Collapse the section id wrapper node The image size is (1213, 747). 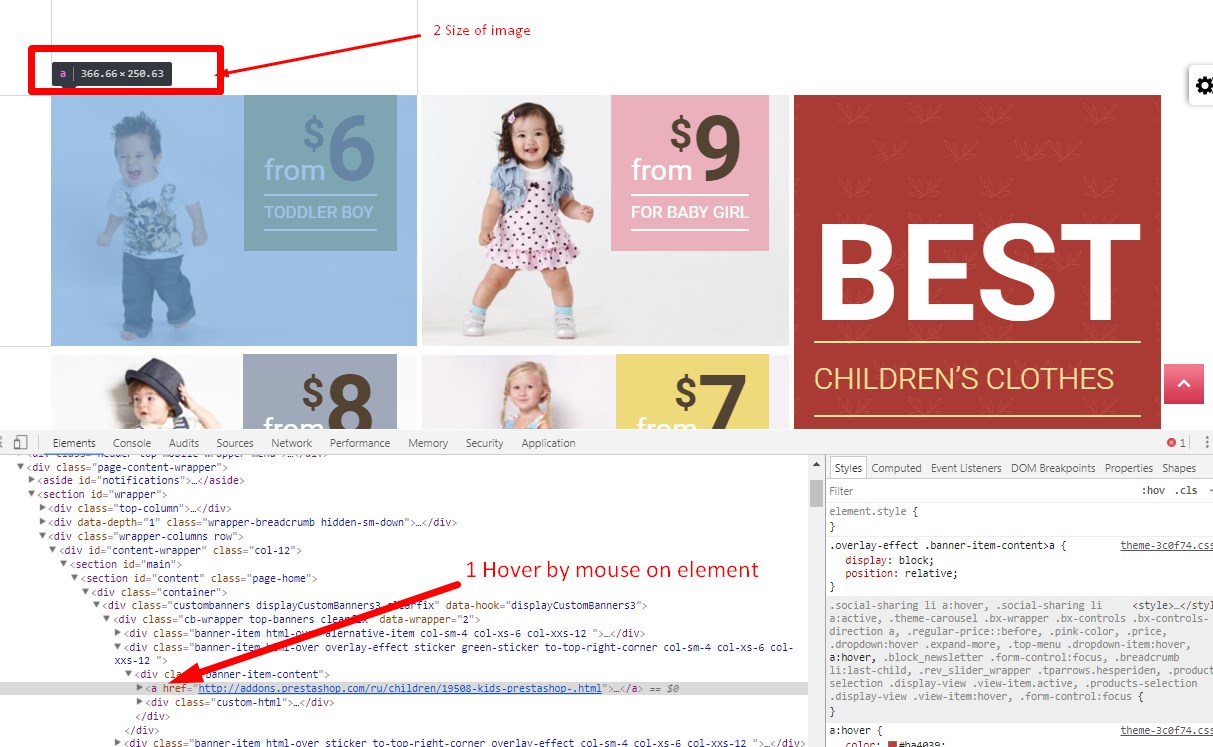pyautogui.click(x=32, y=494)
